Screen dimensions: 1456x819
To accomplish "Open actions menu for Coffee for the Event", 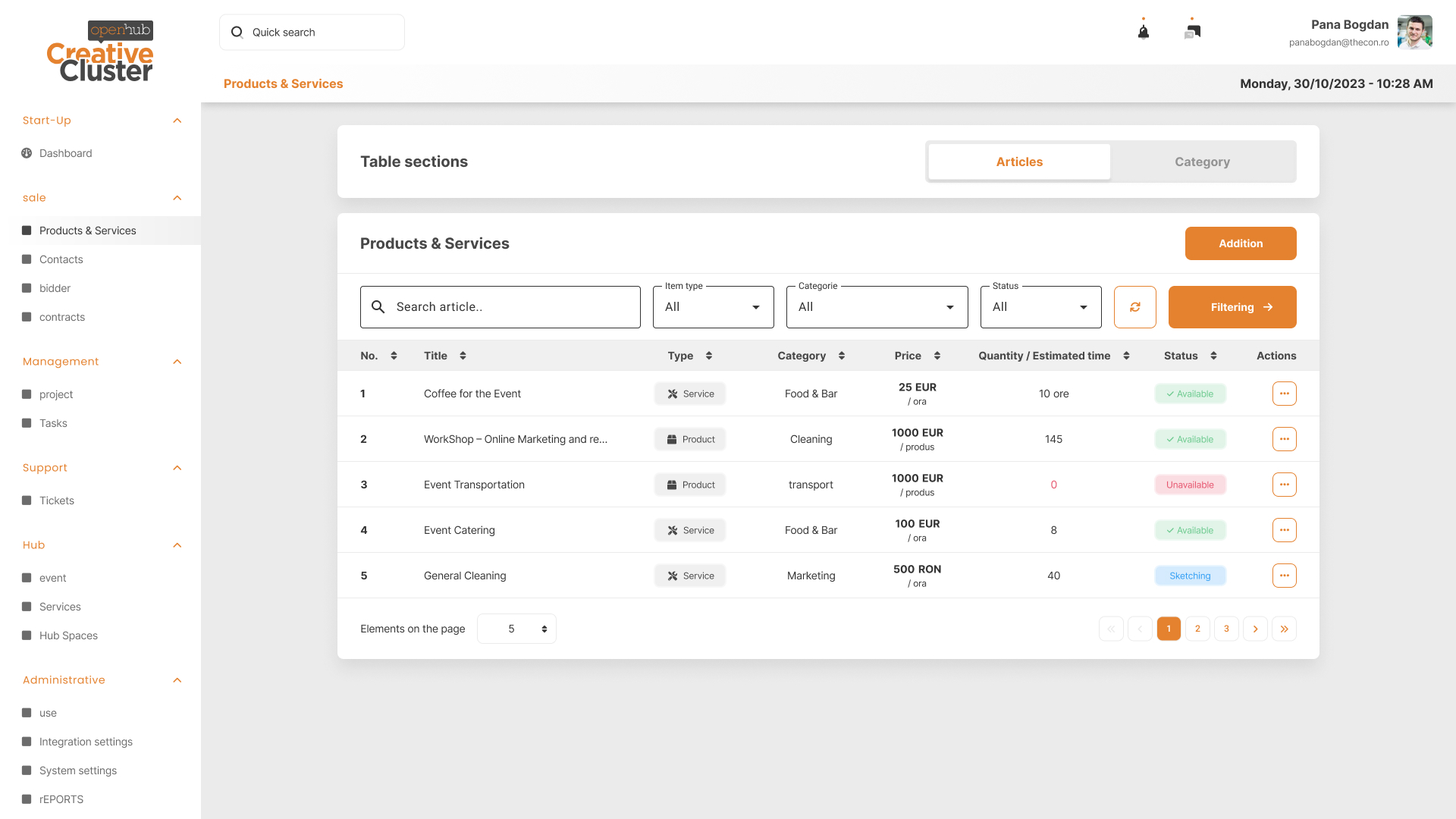I will tap(1284, 394).
